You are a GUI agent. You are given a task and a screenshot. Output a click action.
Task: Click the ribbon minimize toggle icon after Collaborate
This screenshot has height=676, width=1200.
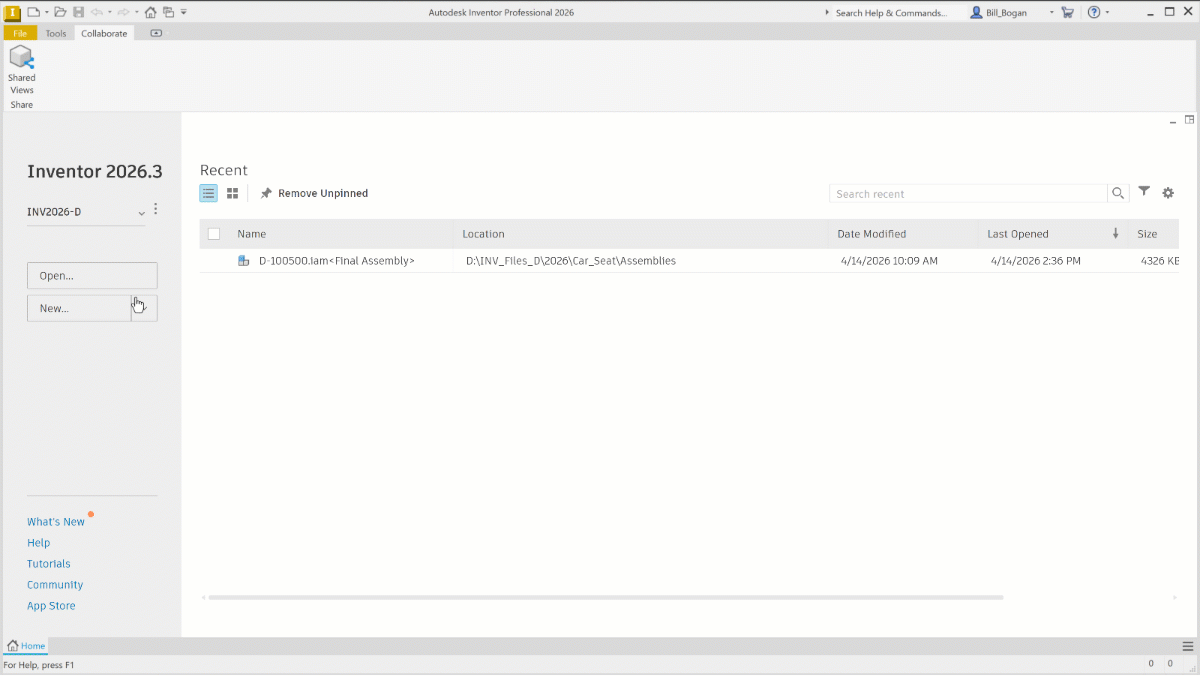(155, 33)
